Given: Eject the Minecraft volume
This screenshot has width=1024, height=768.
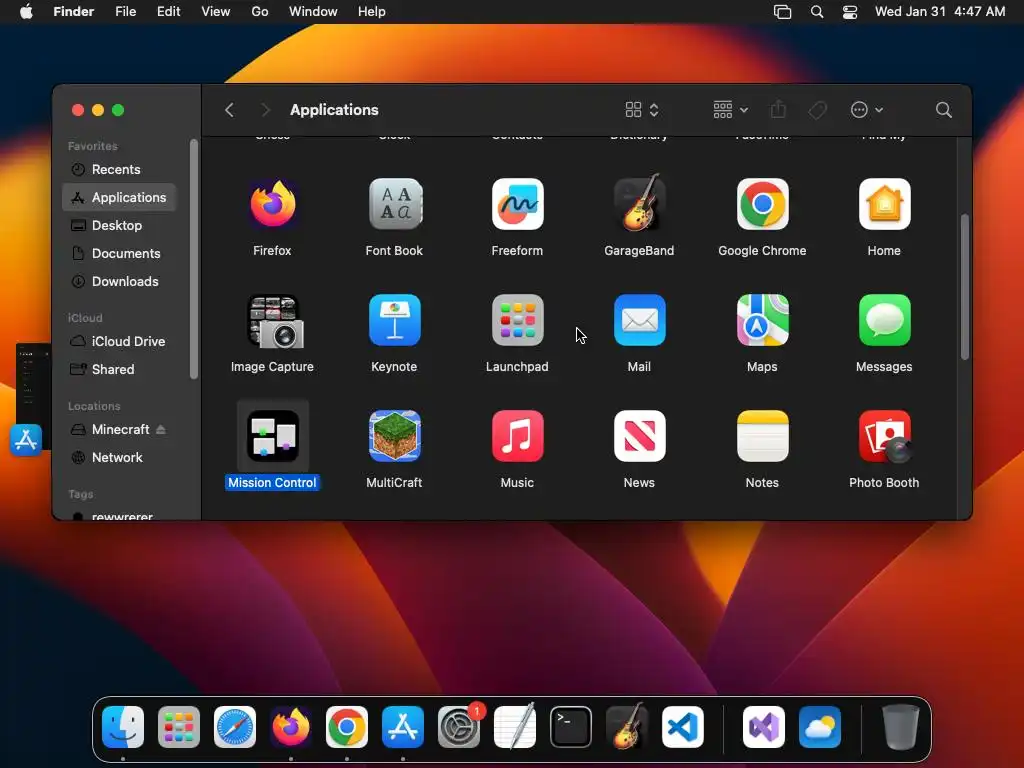Looking at the screenshot, I should [161, 429].
